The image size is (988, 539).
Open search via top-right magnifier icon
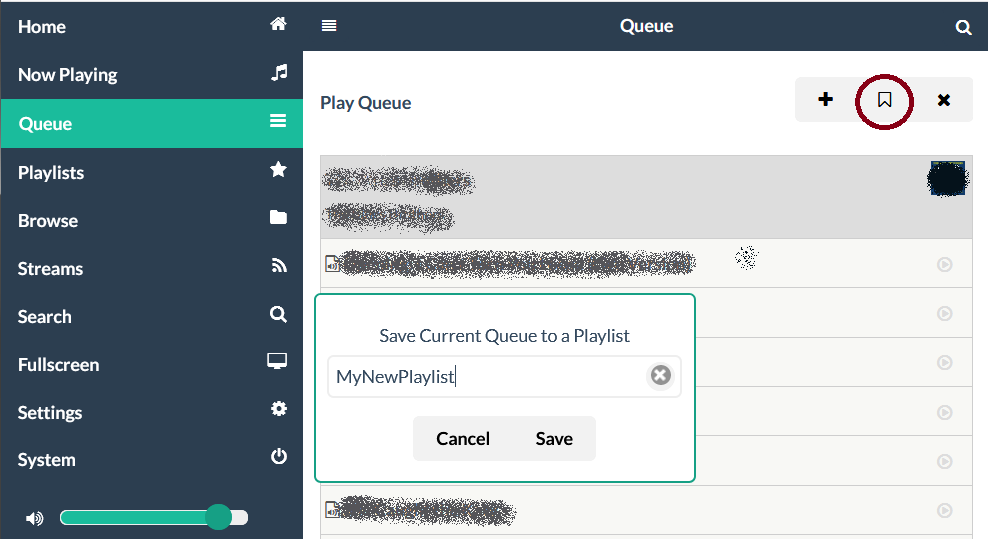click(x=963, y=28)
